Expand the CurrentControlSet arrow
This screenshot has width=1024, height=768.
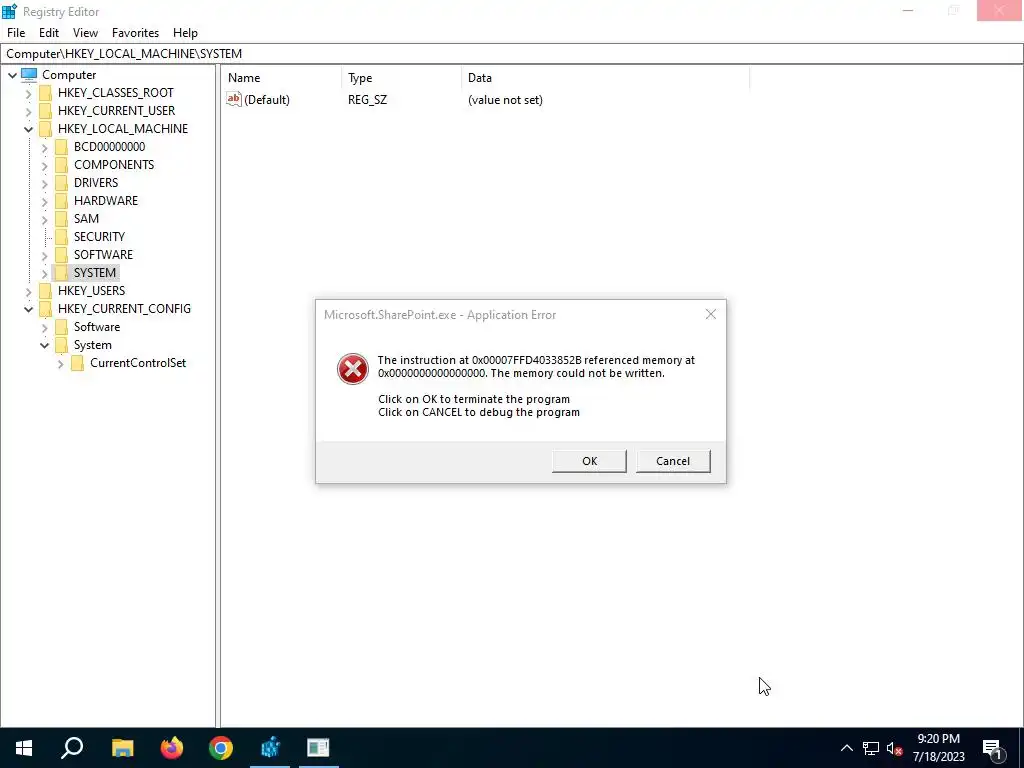pos(61,364)
